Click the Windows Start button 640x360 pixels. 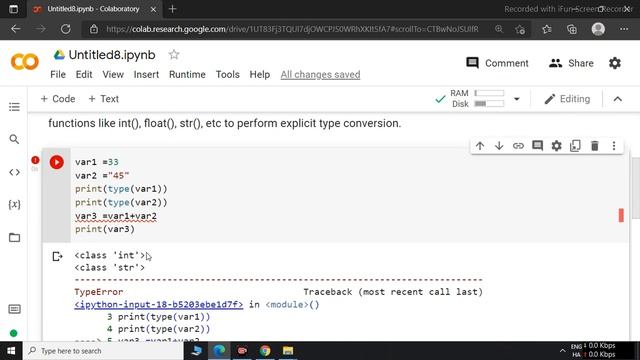(11, 351)
